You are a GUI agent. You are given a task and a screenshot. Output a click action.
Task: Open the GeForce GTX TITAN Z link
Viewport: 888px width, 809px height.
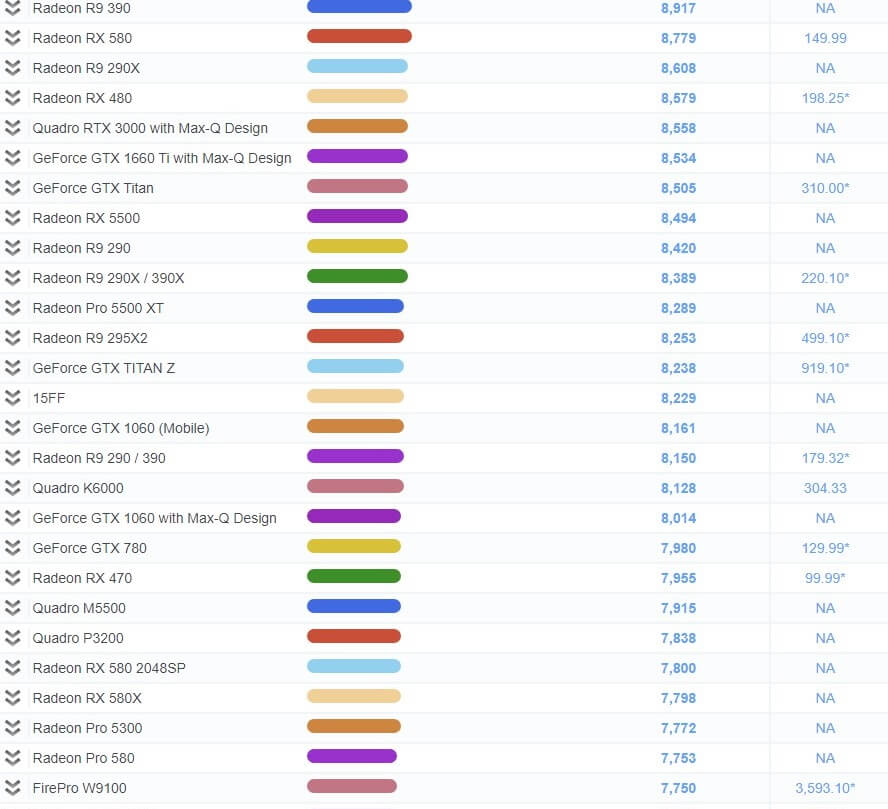(x=104, y=368)
